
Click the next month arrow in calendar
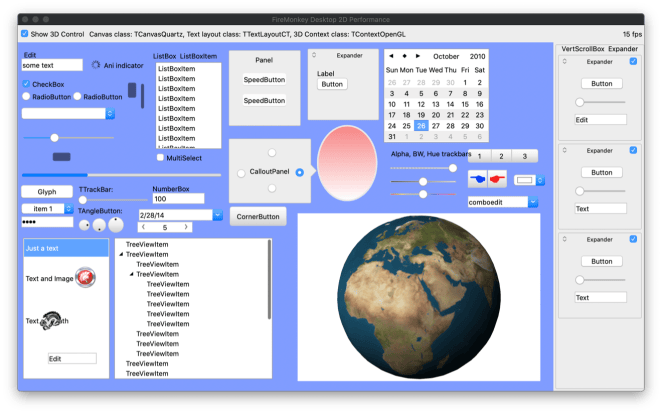[x=418, y=56]
